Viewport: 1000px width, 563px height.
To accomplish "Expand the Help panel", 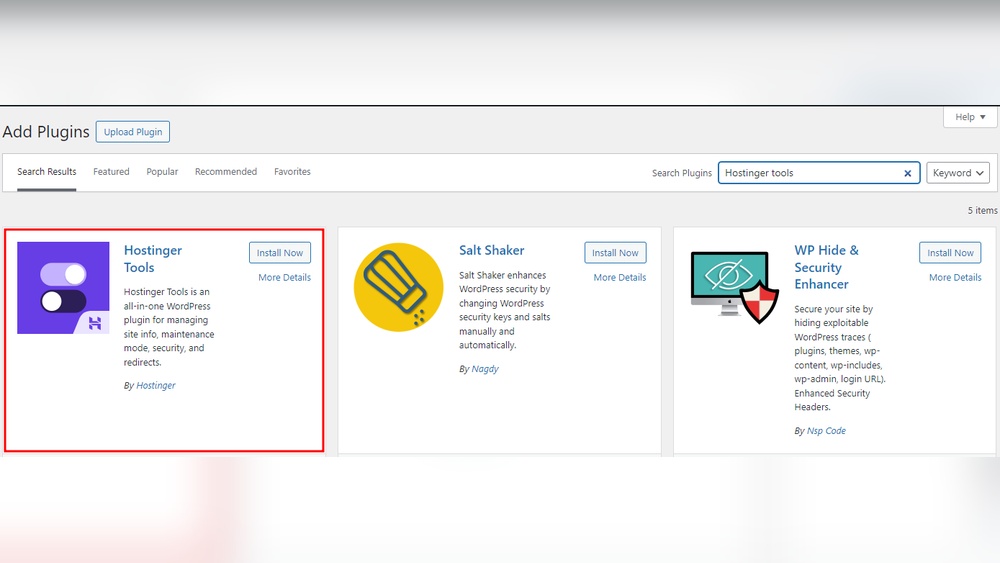I will (x=970, y=117).
